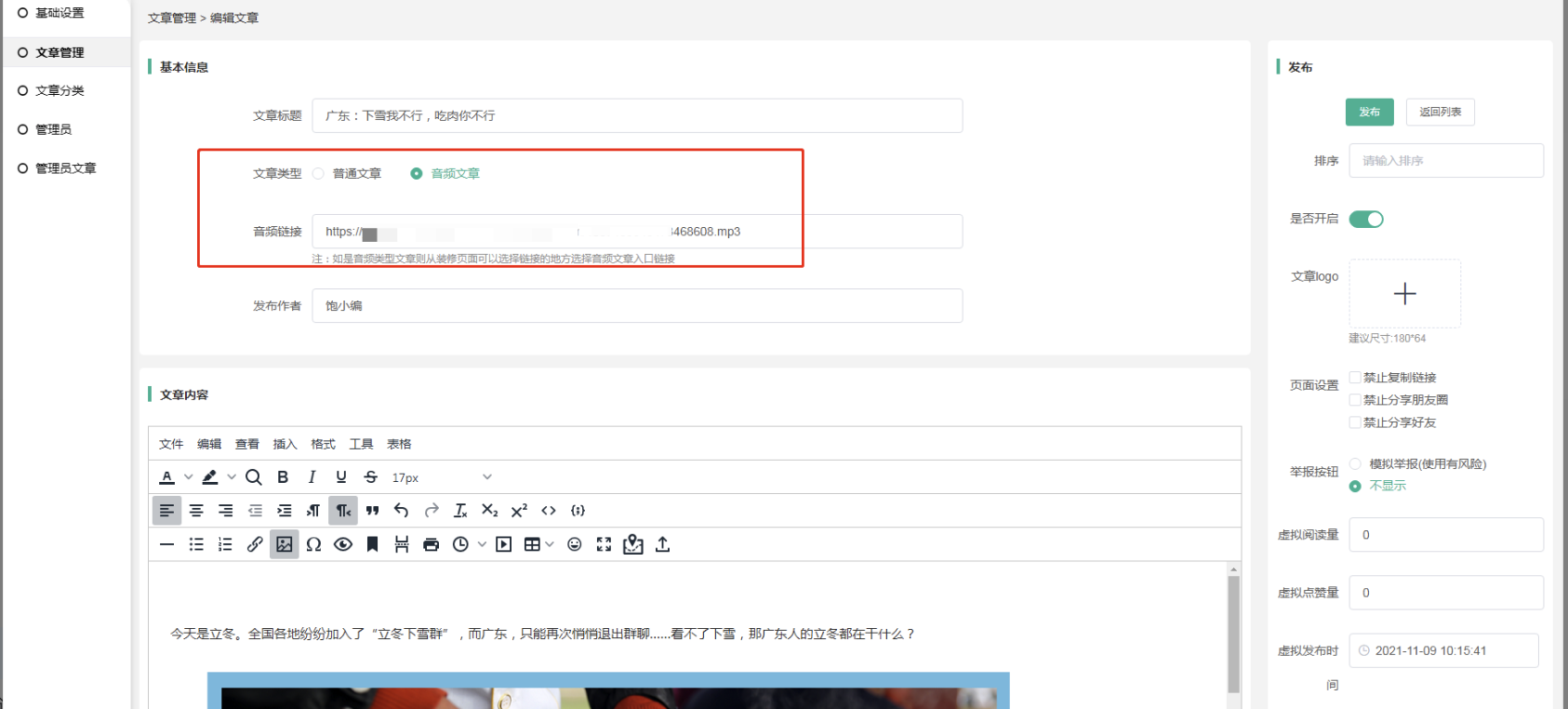Select 音频文章 article type
Screen dimensions: 1568x709
(x=445, y=174)
